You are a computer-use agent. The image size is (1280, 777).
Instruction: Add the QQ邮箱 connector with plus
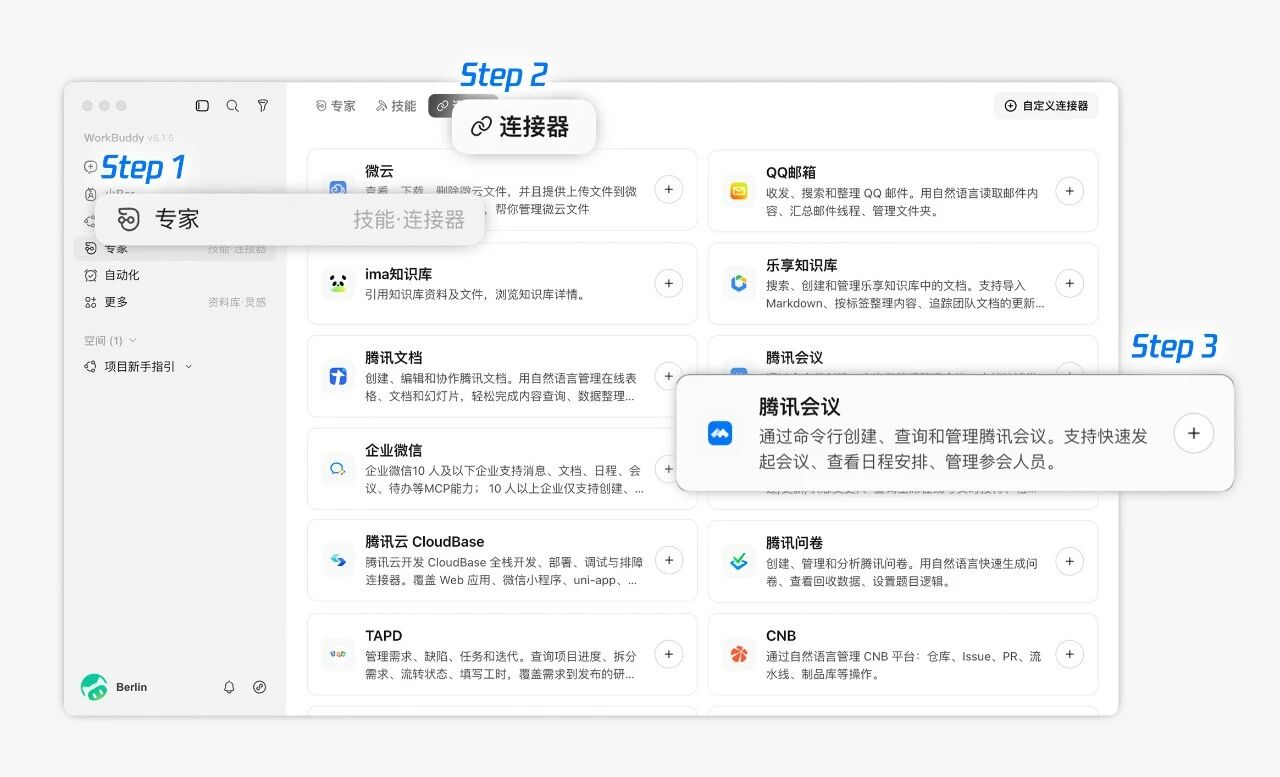click(x=1070, y=190)
